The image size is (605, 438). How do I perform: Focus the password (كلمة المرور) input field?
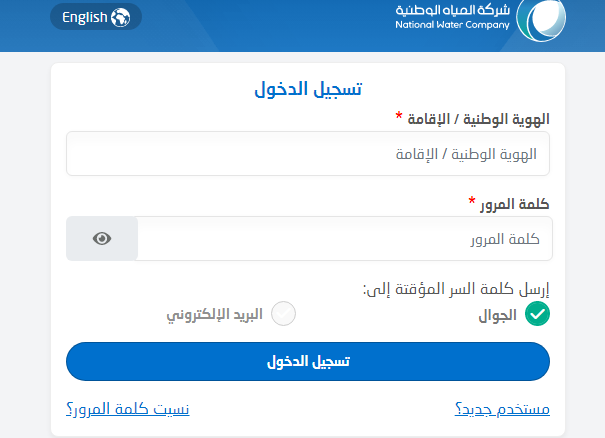(x=345, y=238)
